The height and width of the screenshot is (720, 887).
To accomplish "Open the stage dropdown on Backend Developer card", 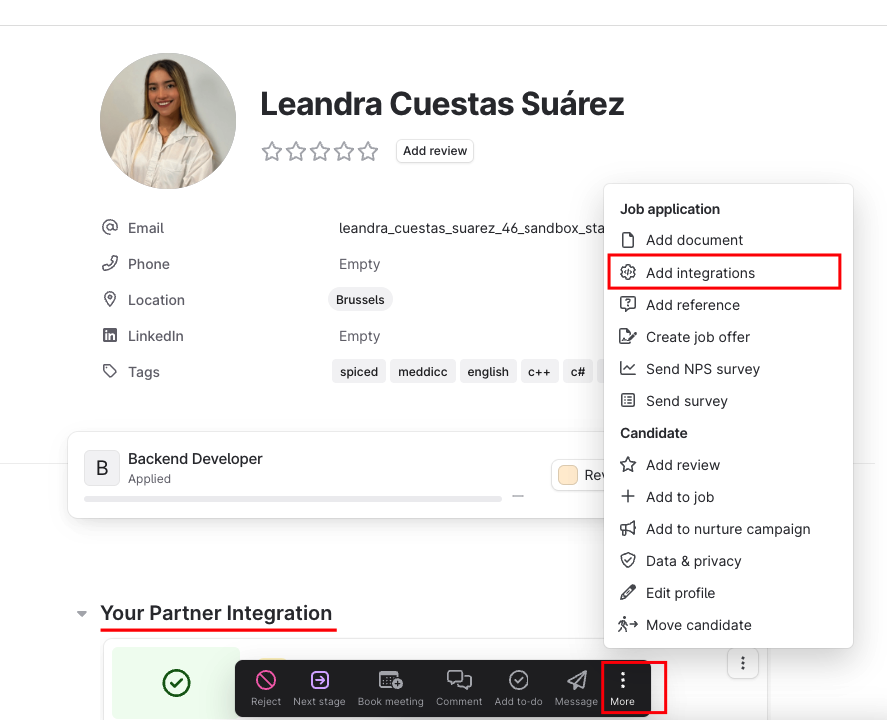I will pyautogui.click(x=578, y=475).
